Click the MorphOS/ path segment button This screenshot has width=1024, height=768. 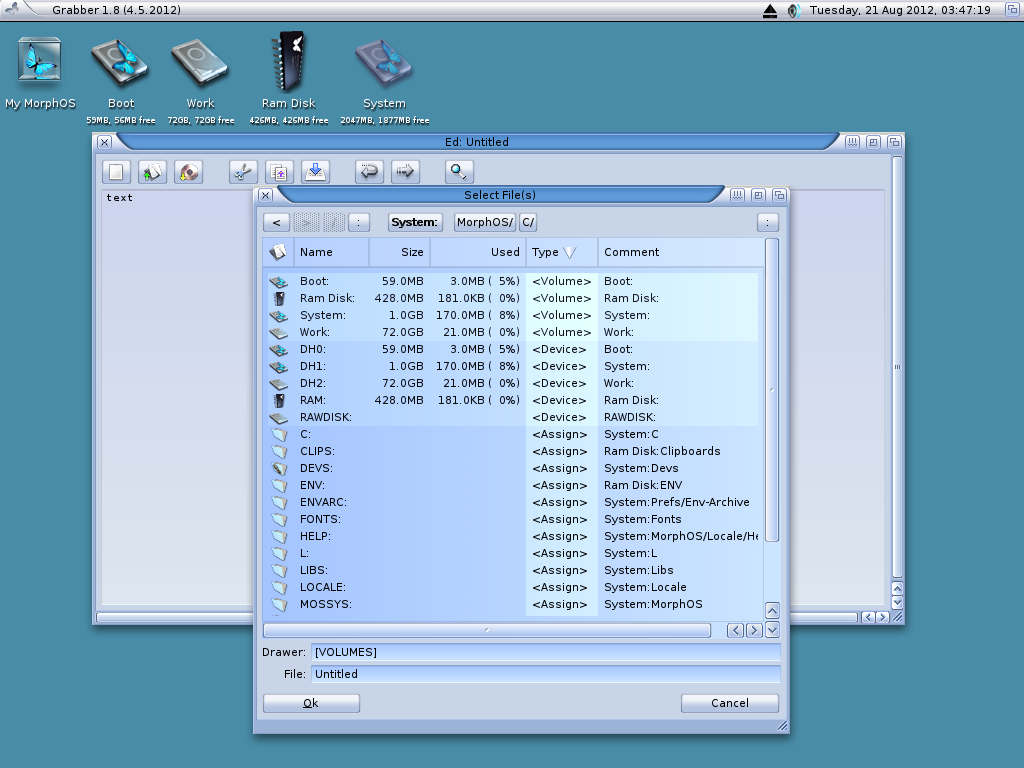[485, 223]
